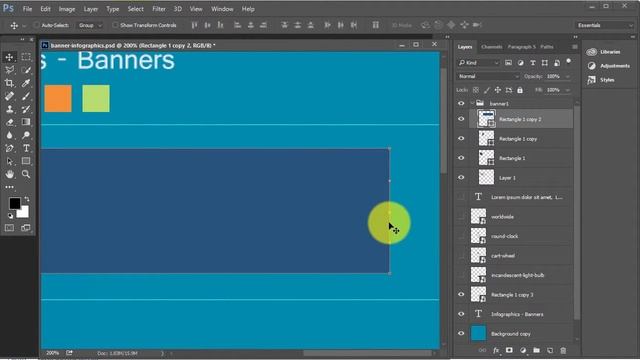Select the Zoom tool
Screen dimensions: 640x360
point(26,174)
